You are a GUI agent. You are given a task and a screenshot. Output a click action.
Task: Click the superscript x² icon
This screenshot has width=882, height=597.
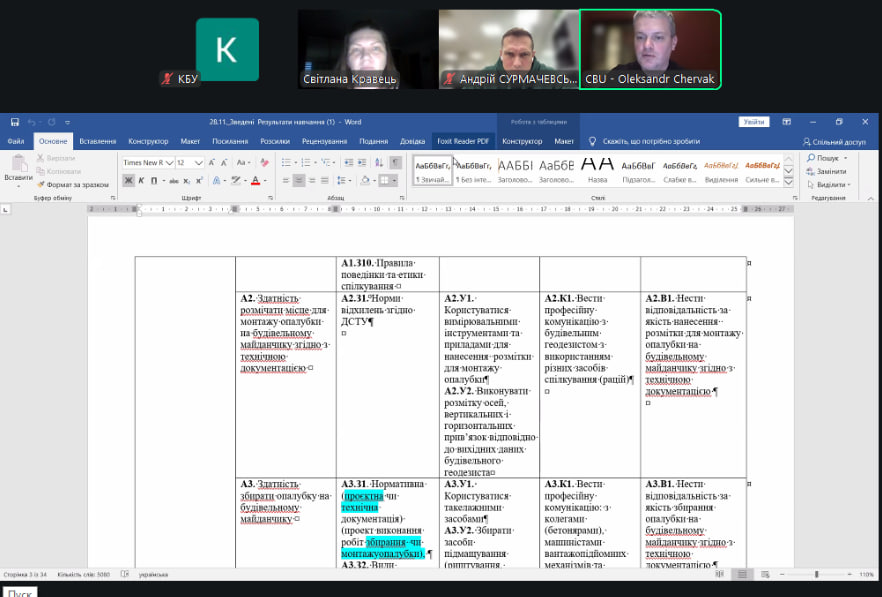coord(200,180)
